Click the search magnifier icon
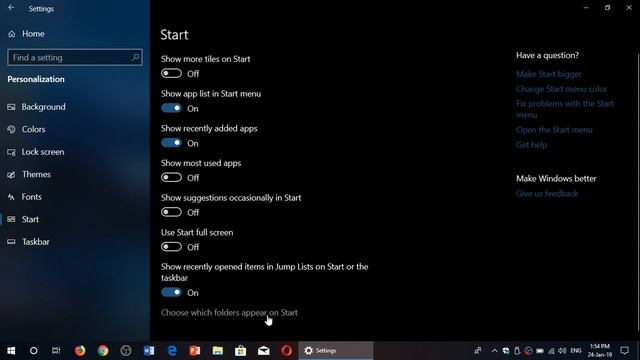Screen dimensions: 640x360 coord(135,58)
